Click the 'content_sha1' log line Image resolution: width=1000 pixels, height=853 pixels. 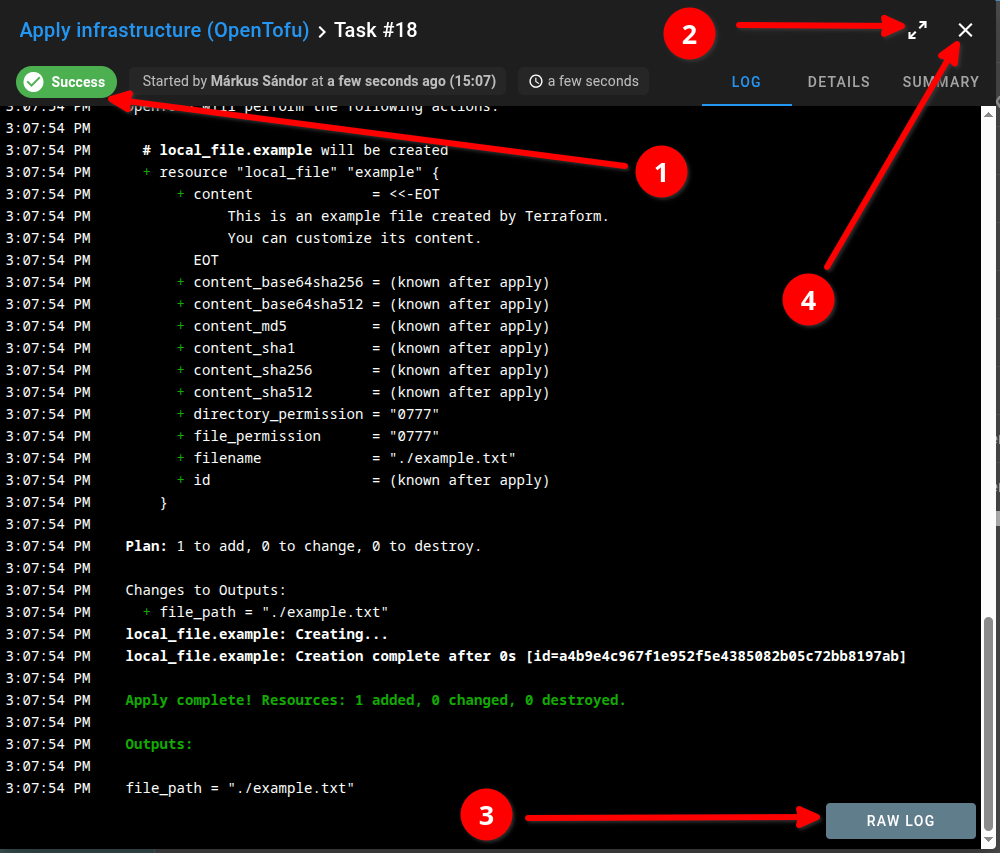click(x=363, y=348)
